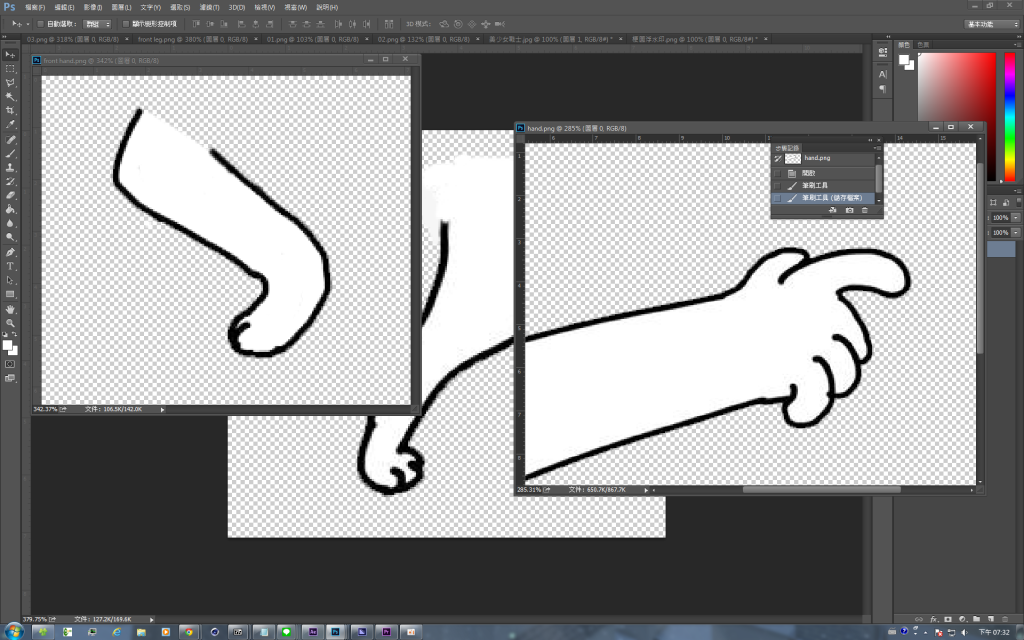This screenshot has width=1024, height=640.
Task: Create new document from current state icon
Action: tap(832, 210)
